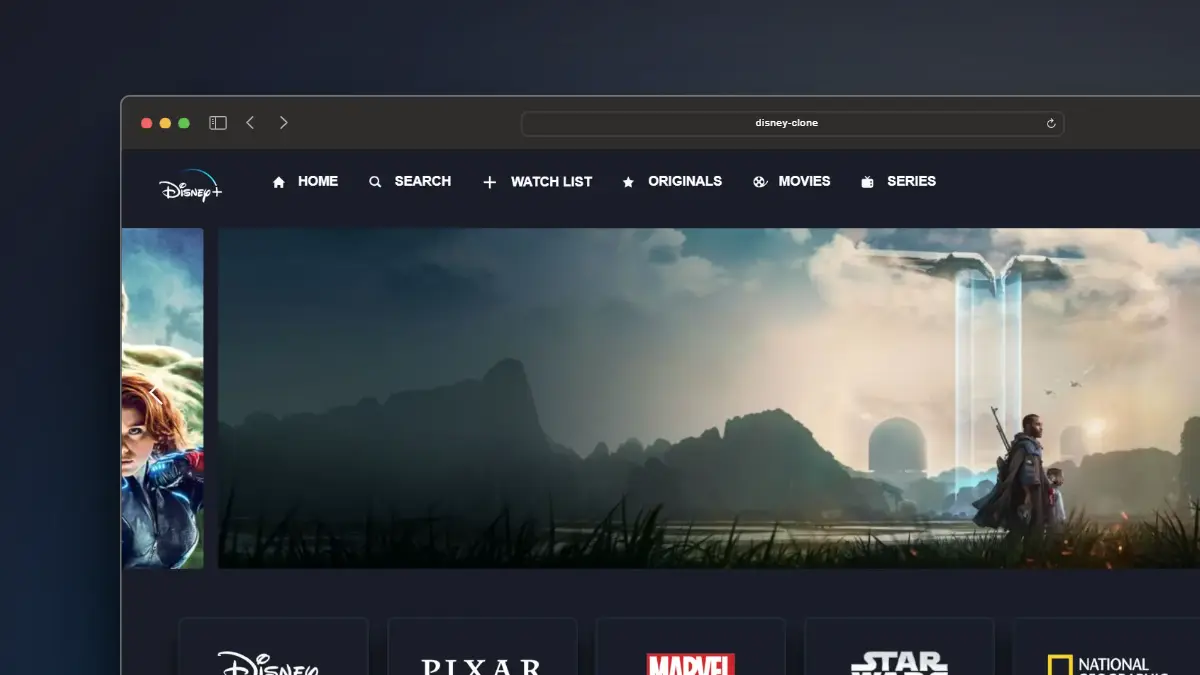
Task: Open the SERIES section
Action: pos(911,181)
